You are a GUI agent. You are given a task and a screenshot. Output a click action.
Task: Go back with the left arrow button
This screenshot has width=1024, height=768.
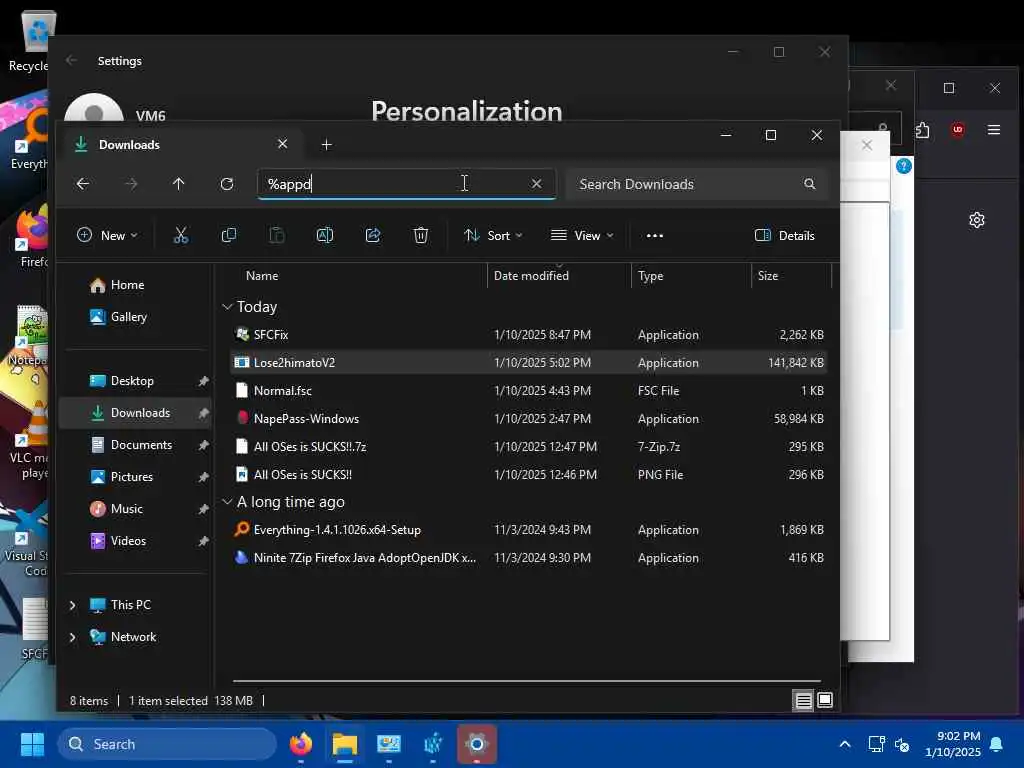pyautogui.click(x=83, y=184)
